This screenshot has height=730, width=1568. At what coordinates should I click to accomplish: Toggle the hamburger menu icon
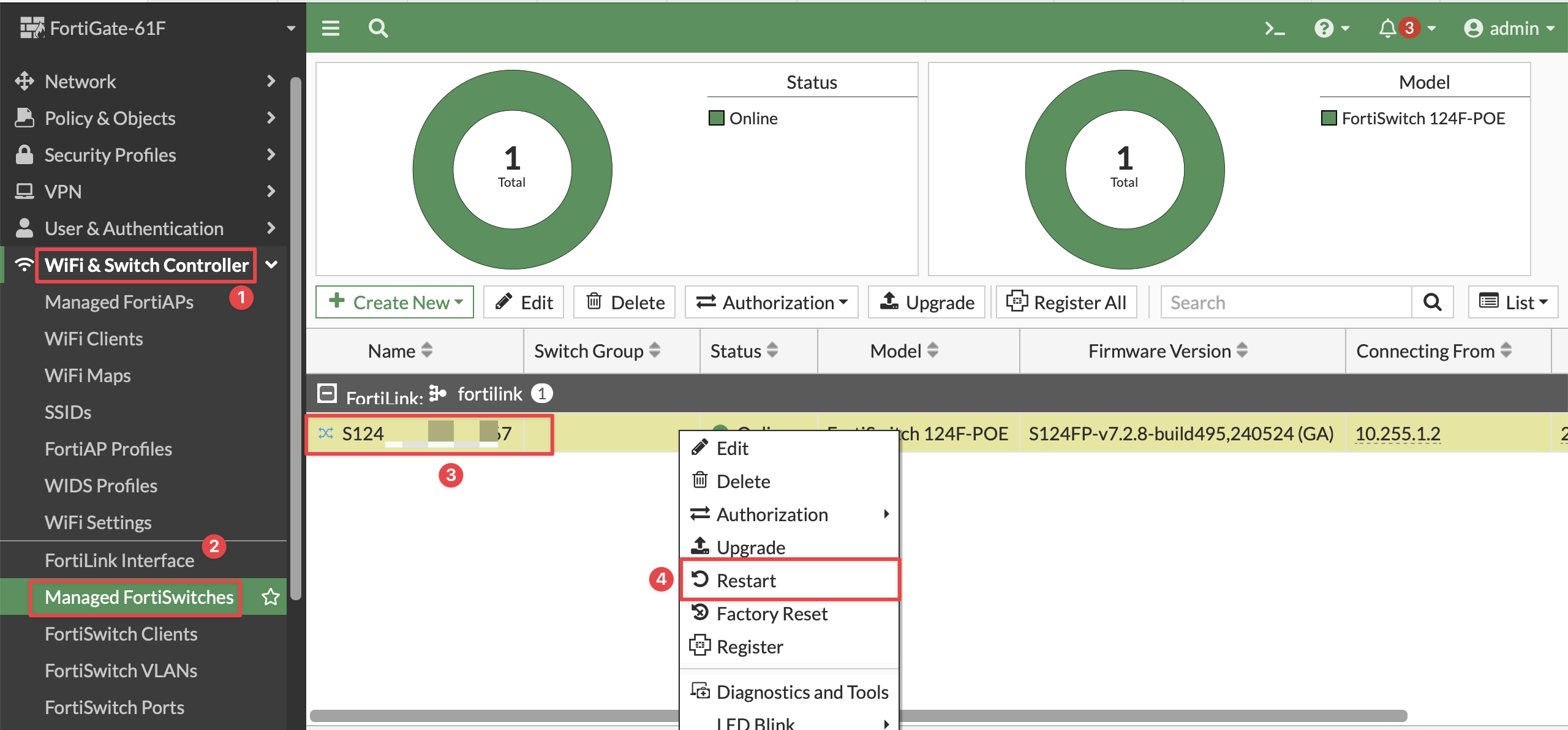coord(331,28)
